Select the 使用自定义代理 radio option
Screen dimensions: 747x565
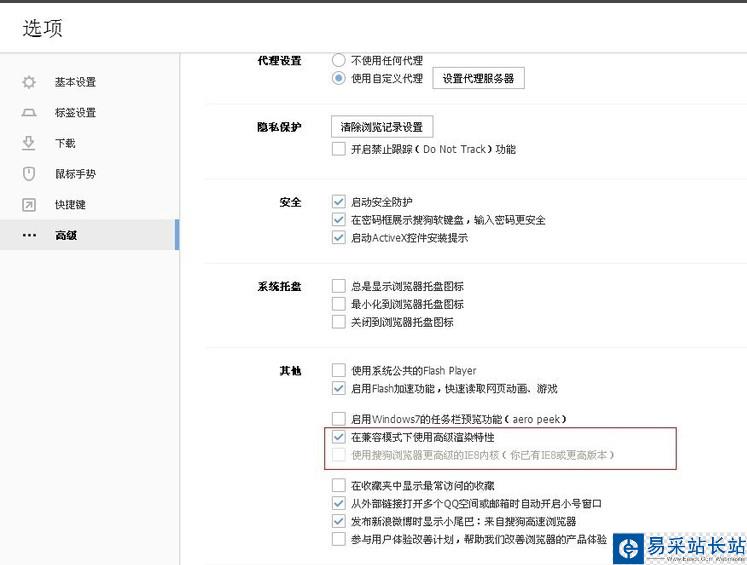coord(338,78)
